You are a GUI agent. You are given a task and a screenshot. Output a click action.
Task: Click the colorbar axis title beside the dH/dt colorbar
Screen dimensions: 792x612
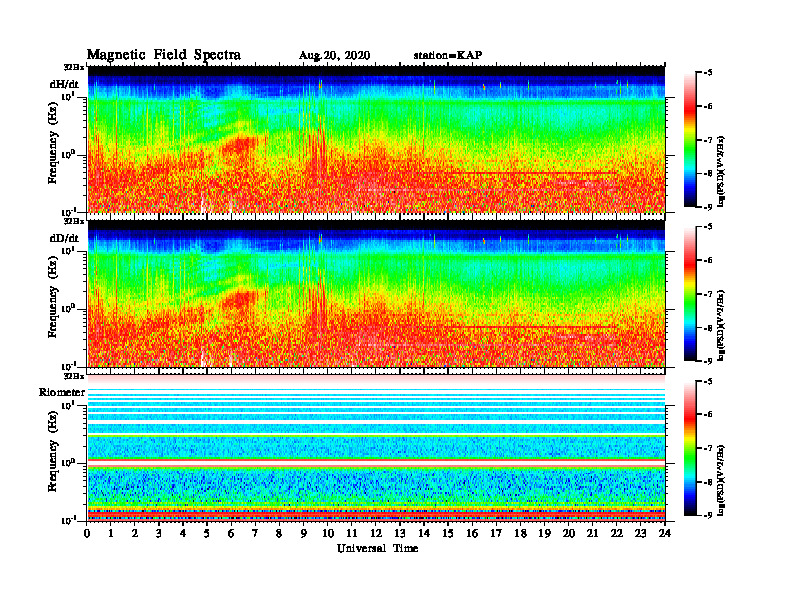pos(721,171)
